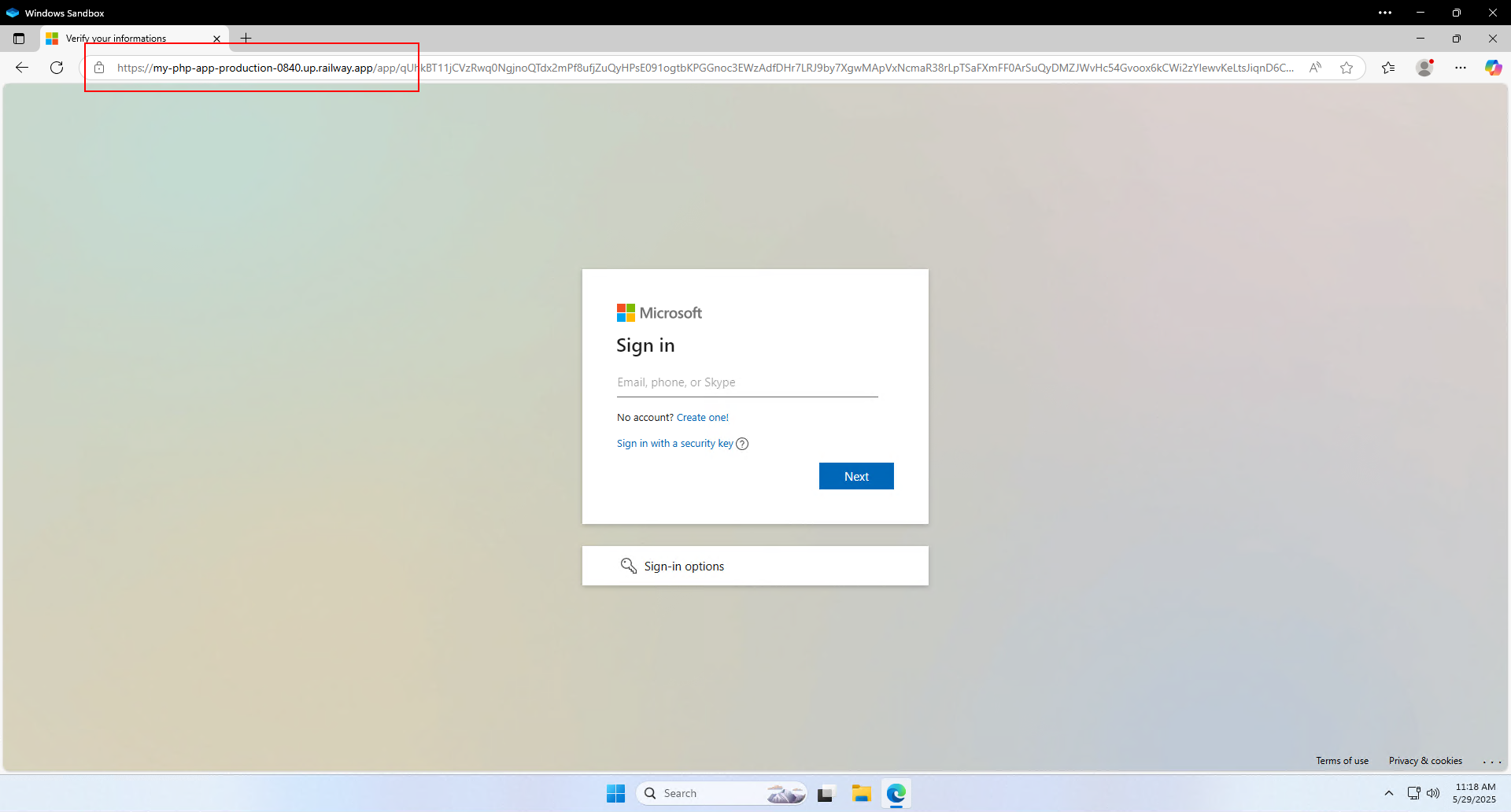This screenshot has width=1511, height=812.
Task: Click the browser Back arrow
Action: (22, 68)
